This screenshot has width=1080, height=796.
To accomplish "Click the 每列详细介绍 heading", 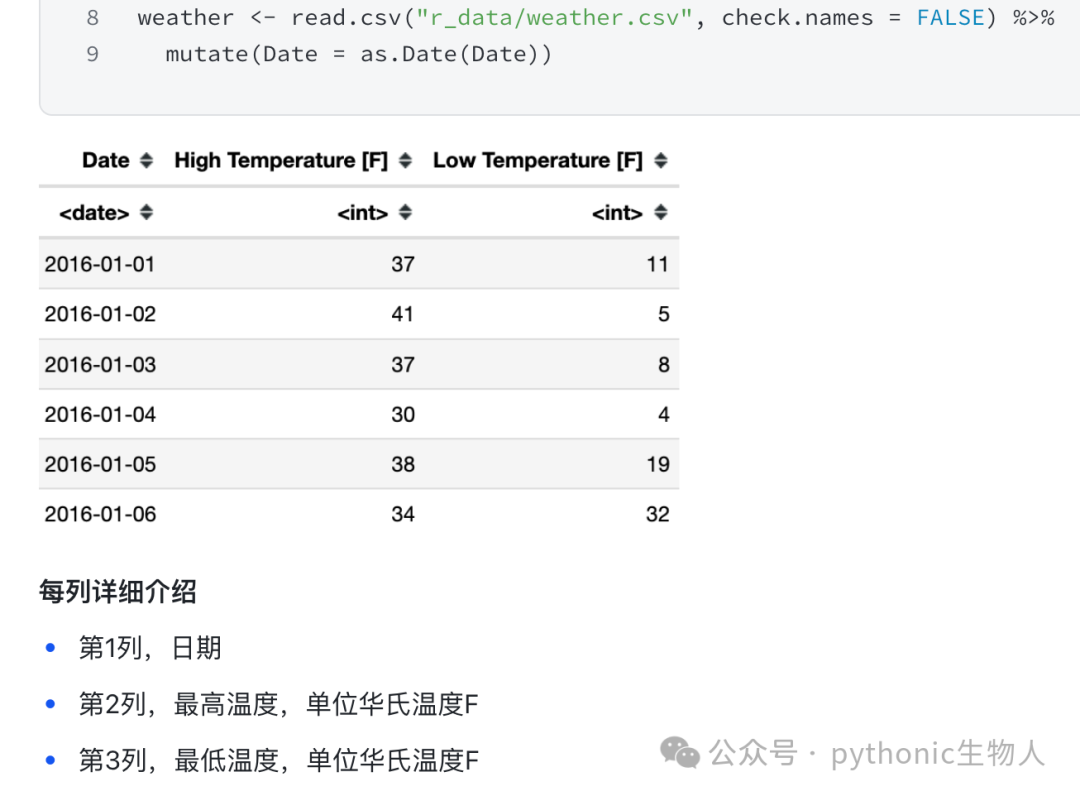I will click(118, 591).
